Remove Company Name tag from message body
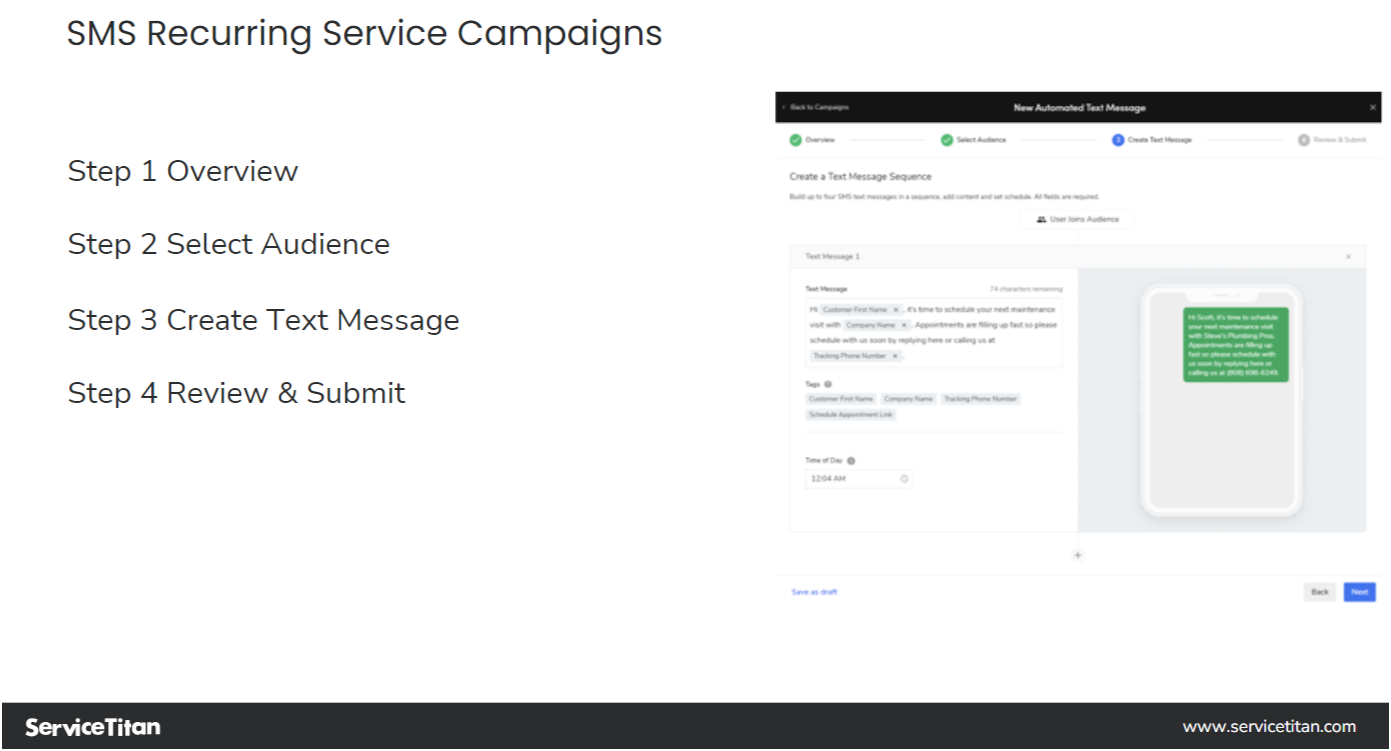Screen dimensions: 1391x751 pyautogui.click(x=903, y=325)
